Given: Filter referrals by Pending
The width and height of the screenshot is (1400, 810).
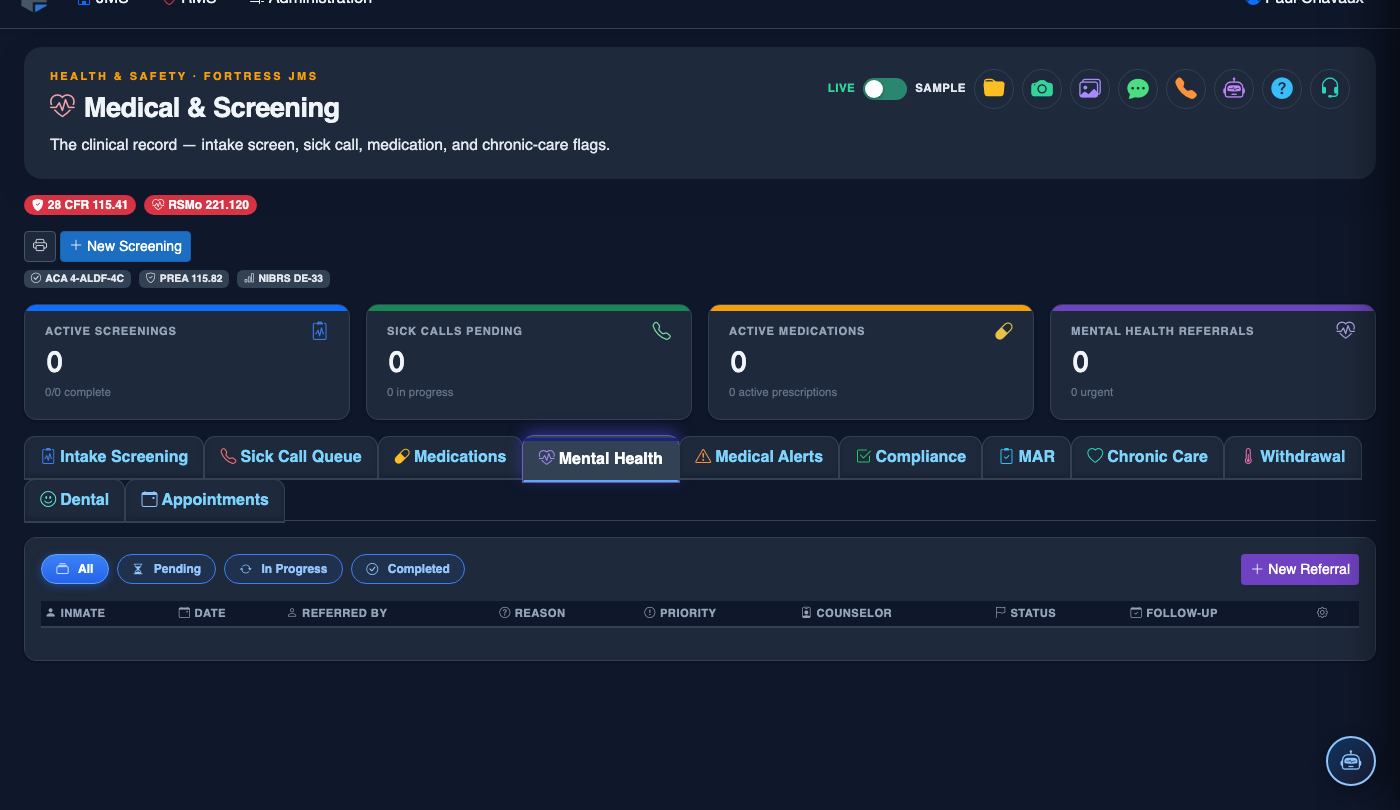Looking at the screenshot, I should click(x=166, y=569).
